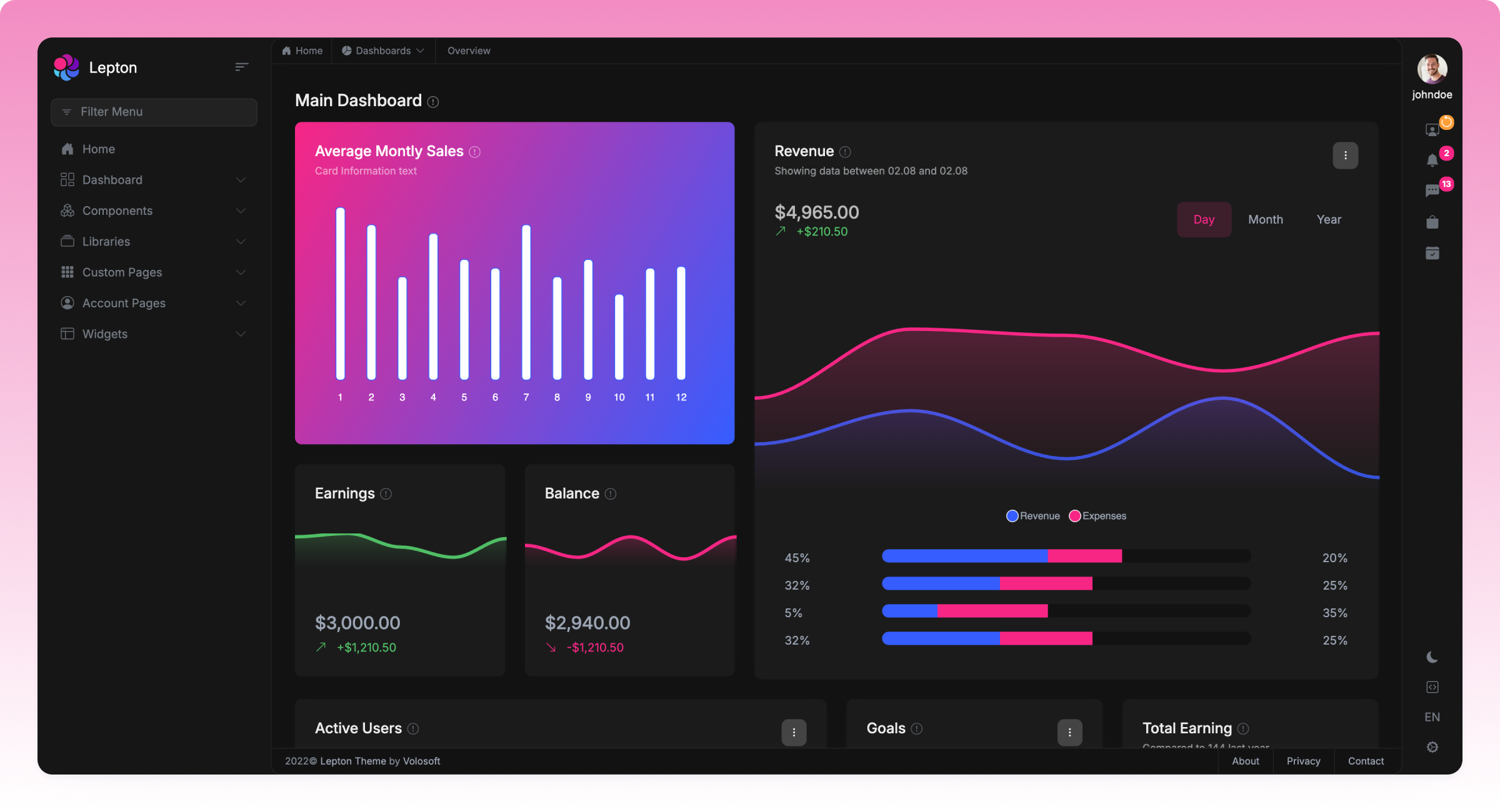Open the Dashboards breadcrumb dropdown
1500x812 pixels.
point(383,51)
